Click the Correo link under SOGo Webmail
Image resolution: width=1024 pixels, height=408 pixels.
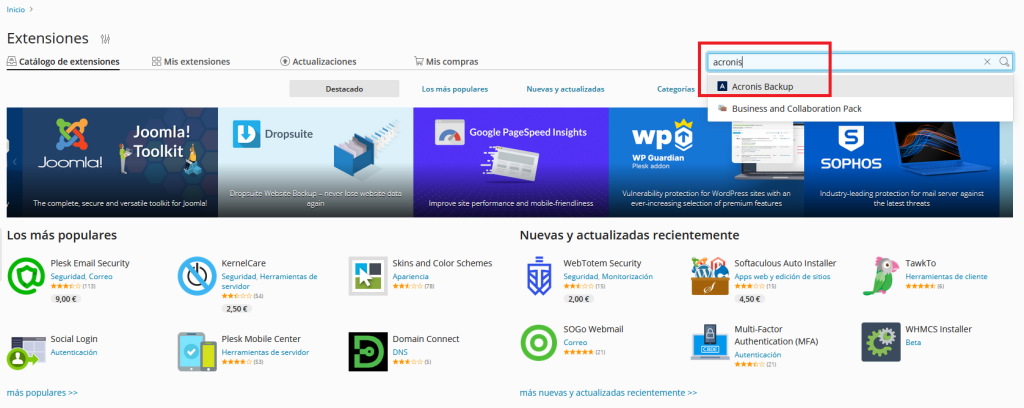click(575, 342)
